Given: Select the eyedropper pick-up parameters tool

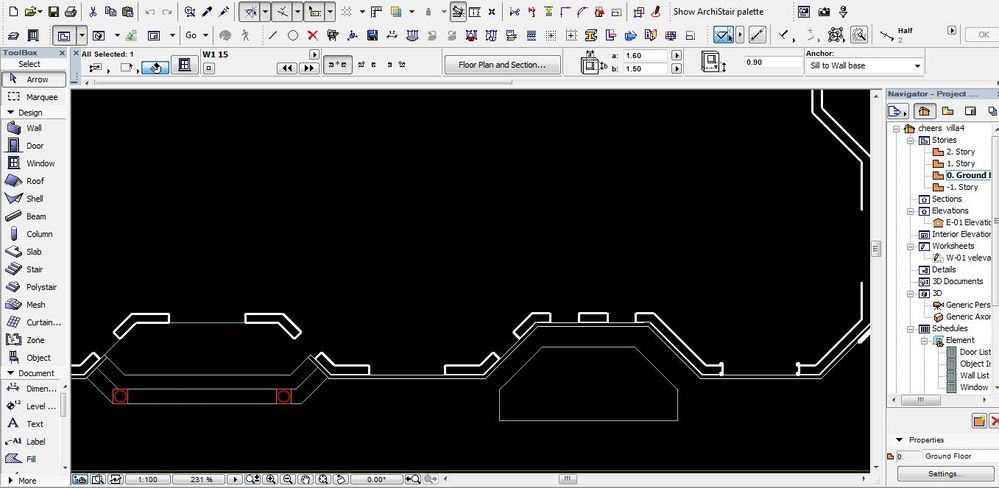Looking at the screenshot, I should [207, 11].
